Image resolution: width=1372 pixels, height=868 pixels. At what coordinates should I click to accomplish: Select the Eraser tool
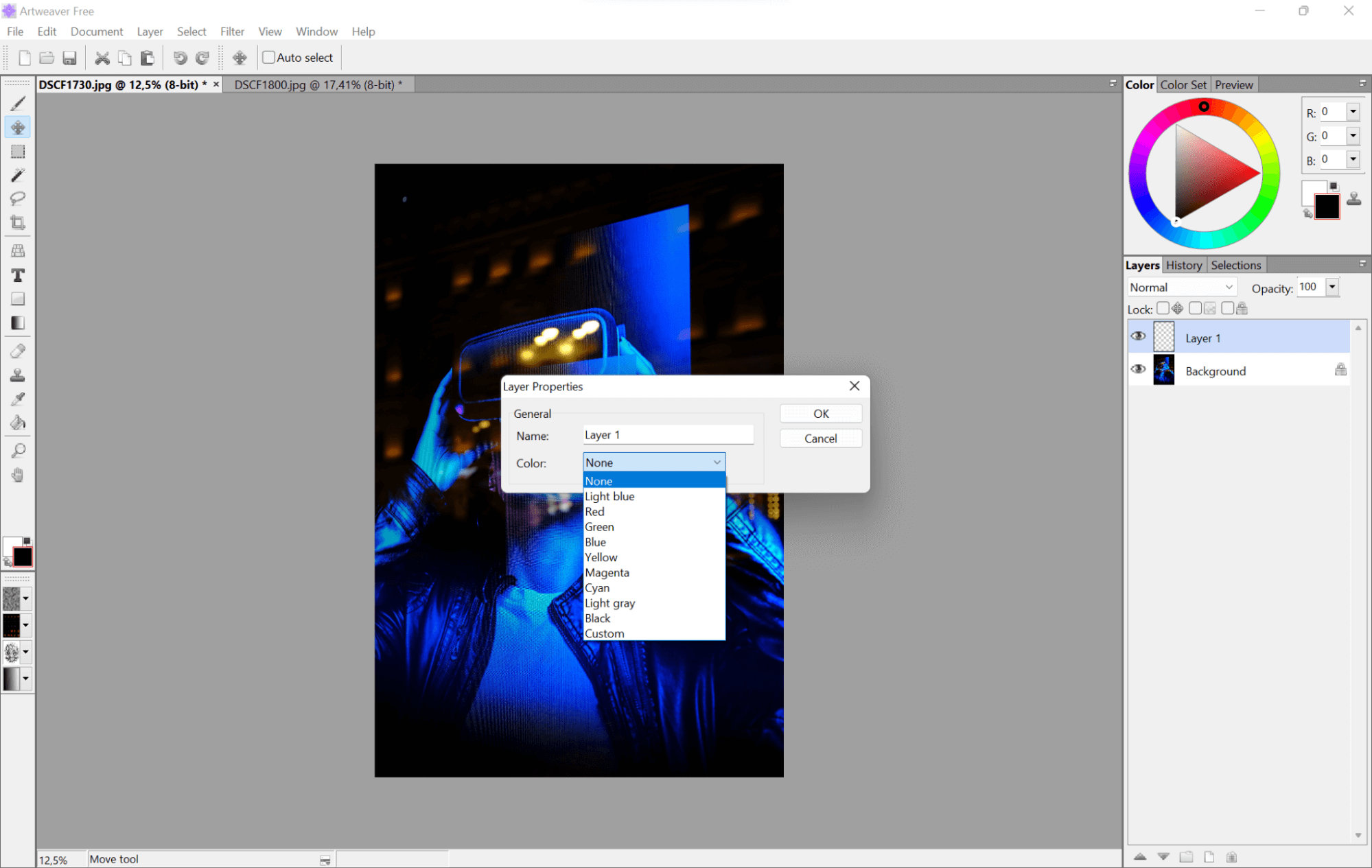(18, 351)
